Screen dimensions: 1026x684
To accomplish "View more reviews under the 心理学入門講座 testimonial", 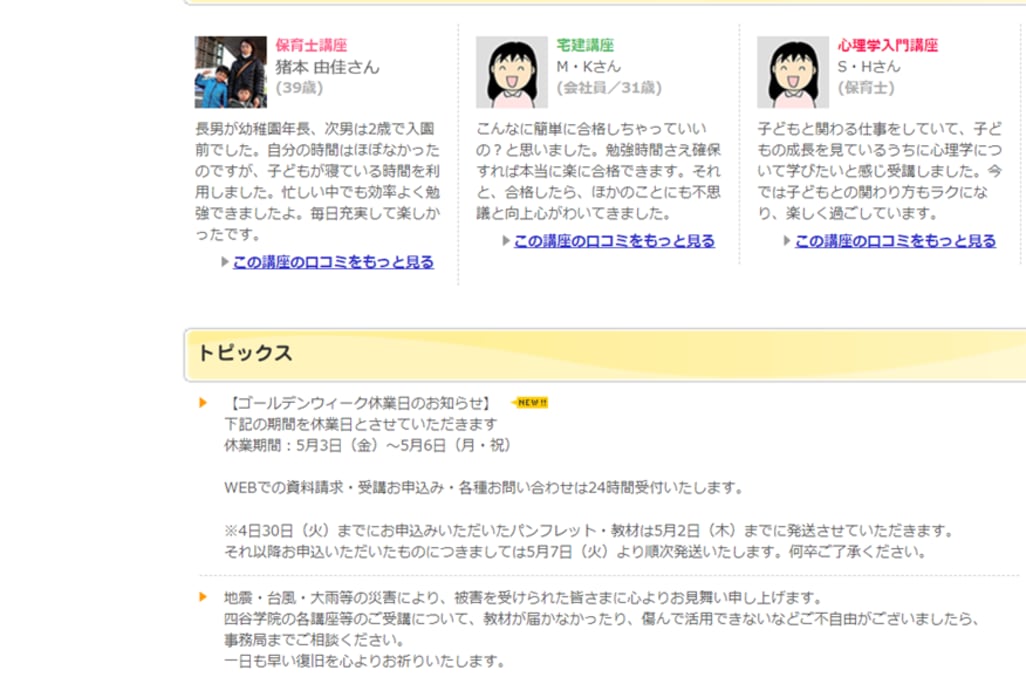I will pos(895,241).
